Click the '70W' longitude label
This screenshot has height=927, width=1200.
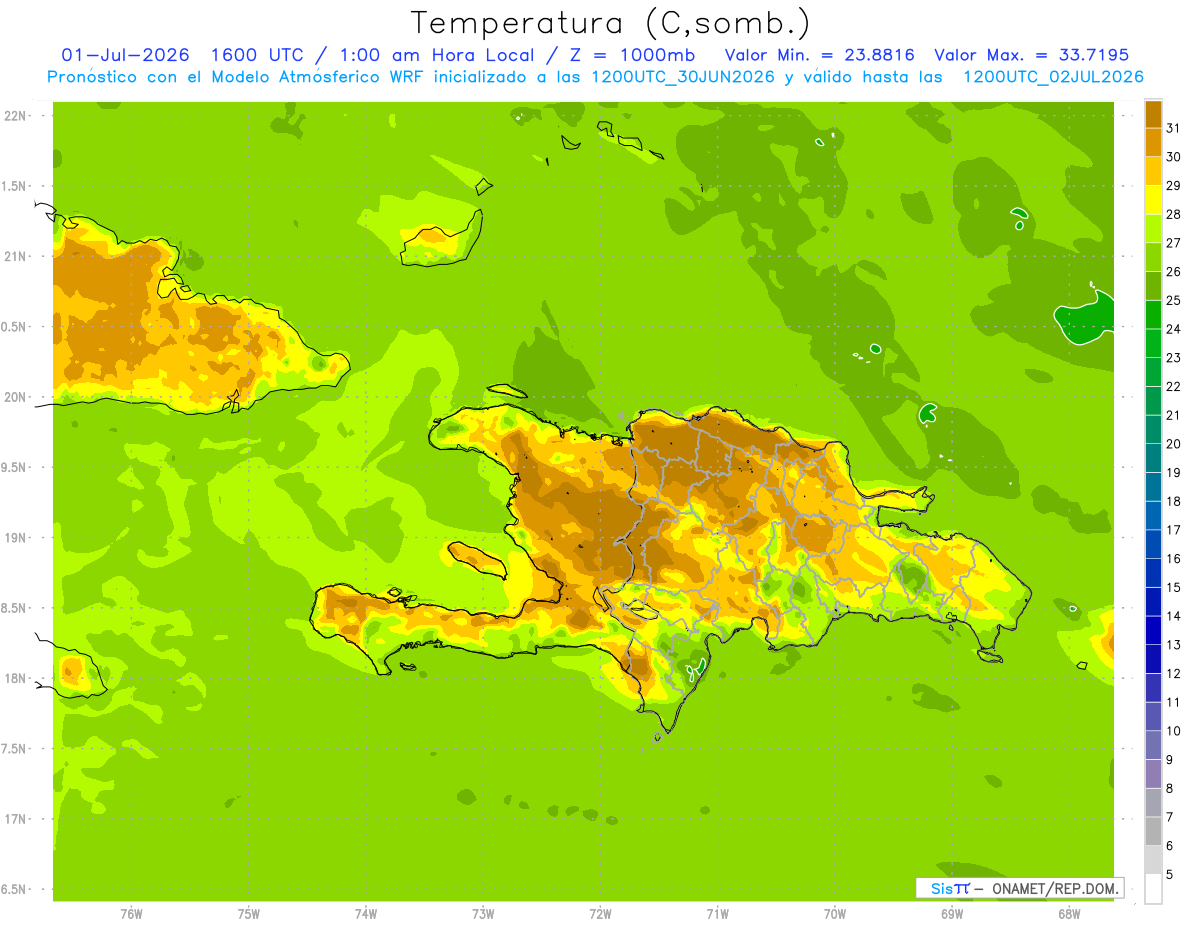835,914
